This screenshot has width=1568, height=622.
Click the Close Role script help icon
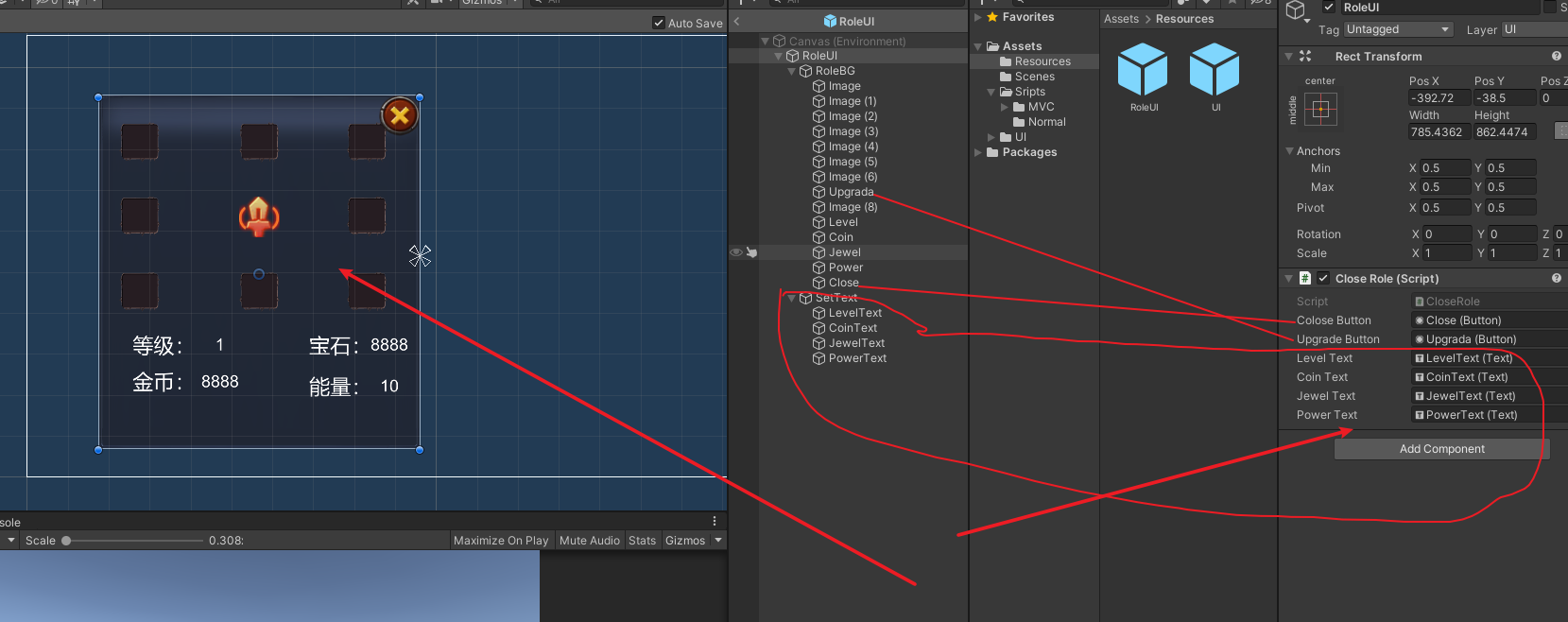coord(1557,279)
